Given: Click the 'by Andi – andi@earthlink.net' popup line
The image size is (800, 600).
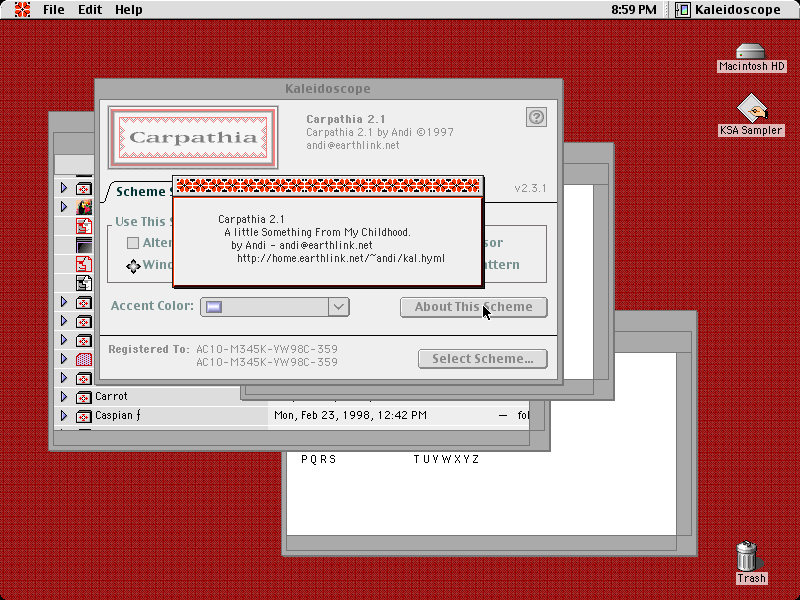Looking at the screenshot, I should click(302, 245).
